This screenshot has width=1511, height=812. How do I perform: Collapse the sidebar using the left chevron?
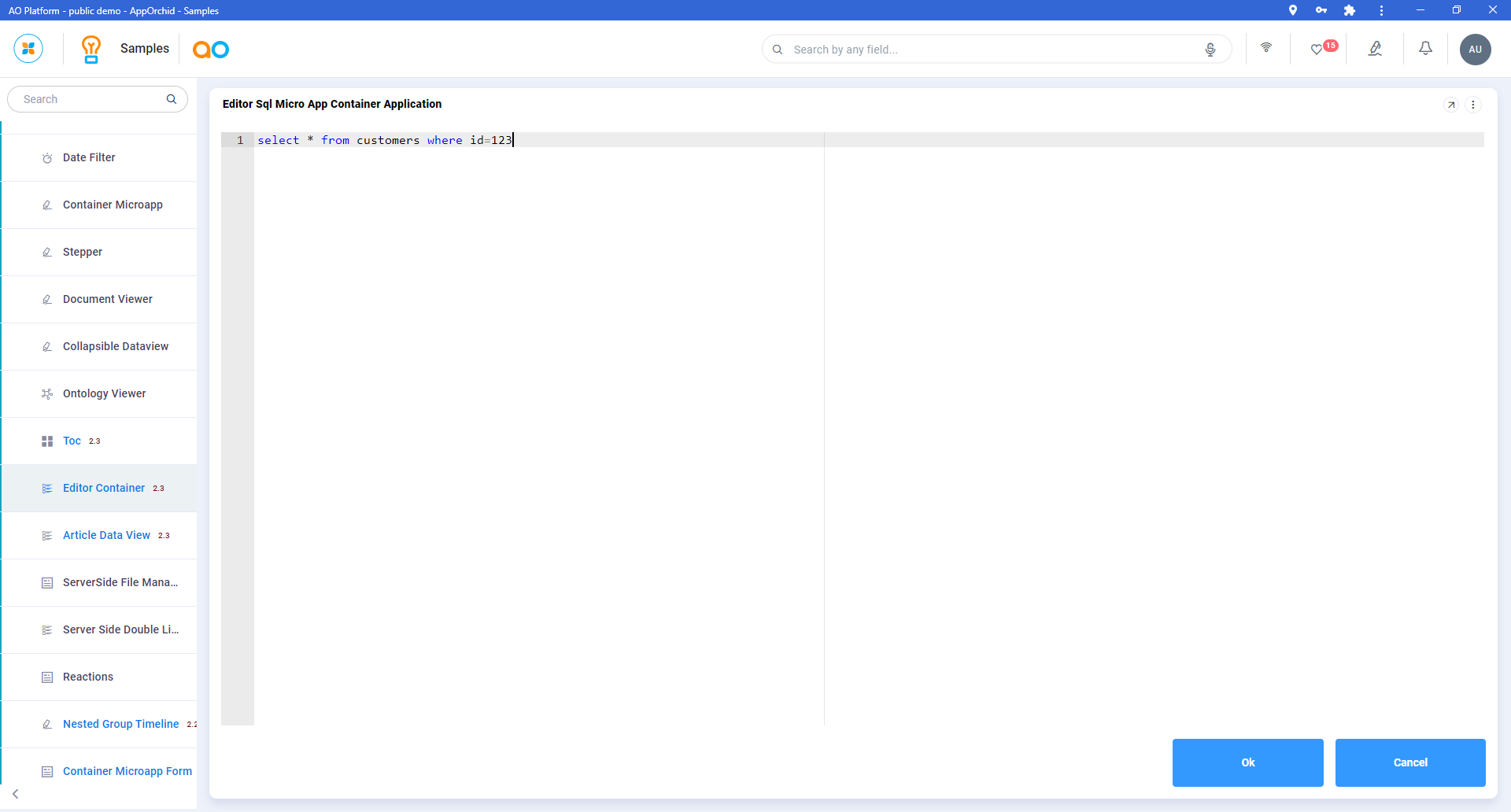16,794
